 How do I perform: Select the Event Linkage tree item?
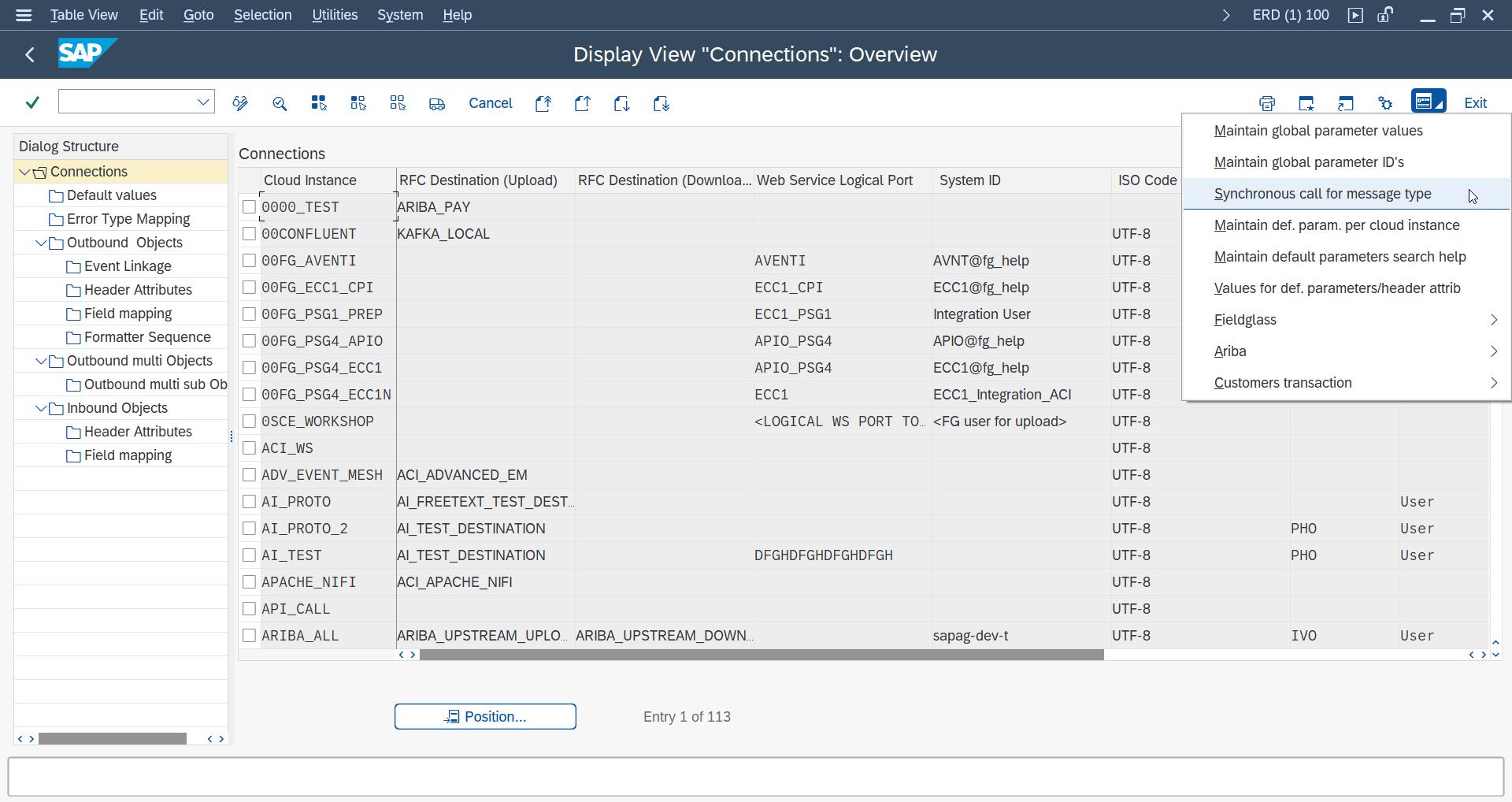click(127, 266)
